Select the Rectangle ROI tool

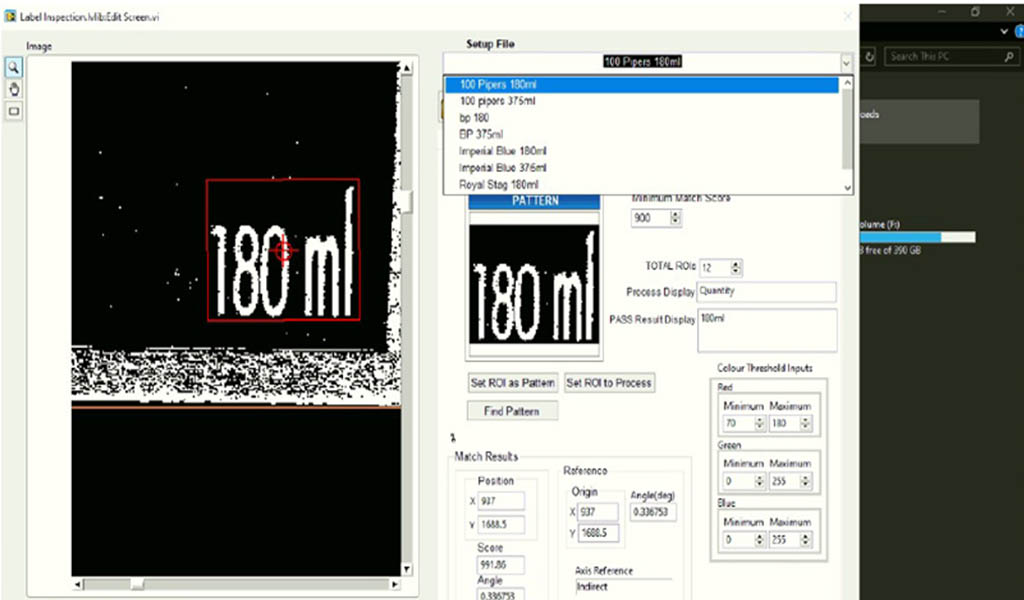[14, 111]
